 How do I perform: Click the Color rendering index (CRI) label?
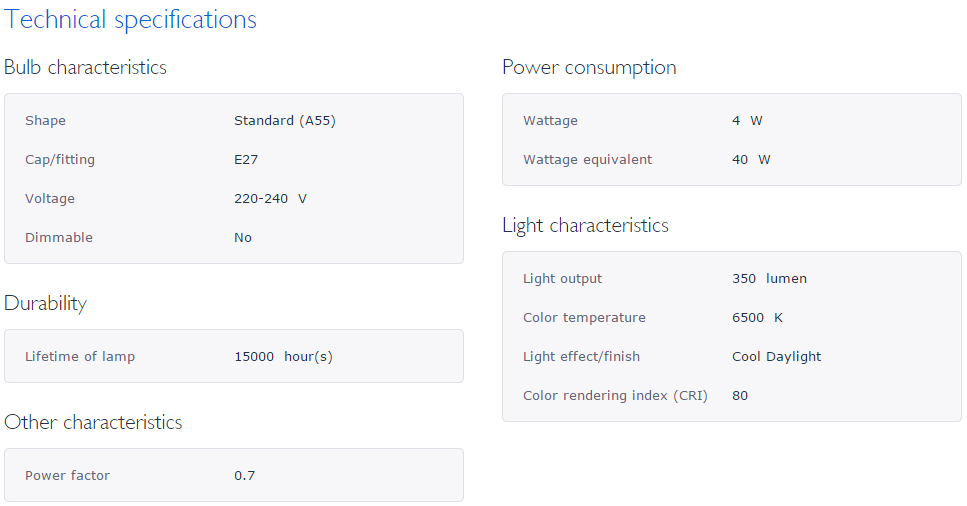(x=615, y=396)
